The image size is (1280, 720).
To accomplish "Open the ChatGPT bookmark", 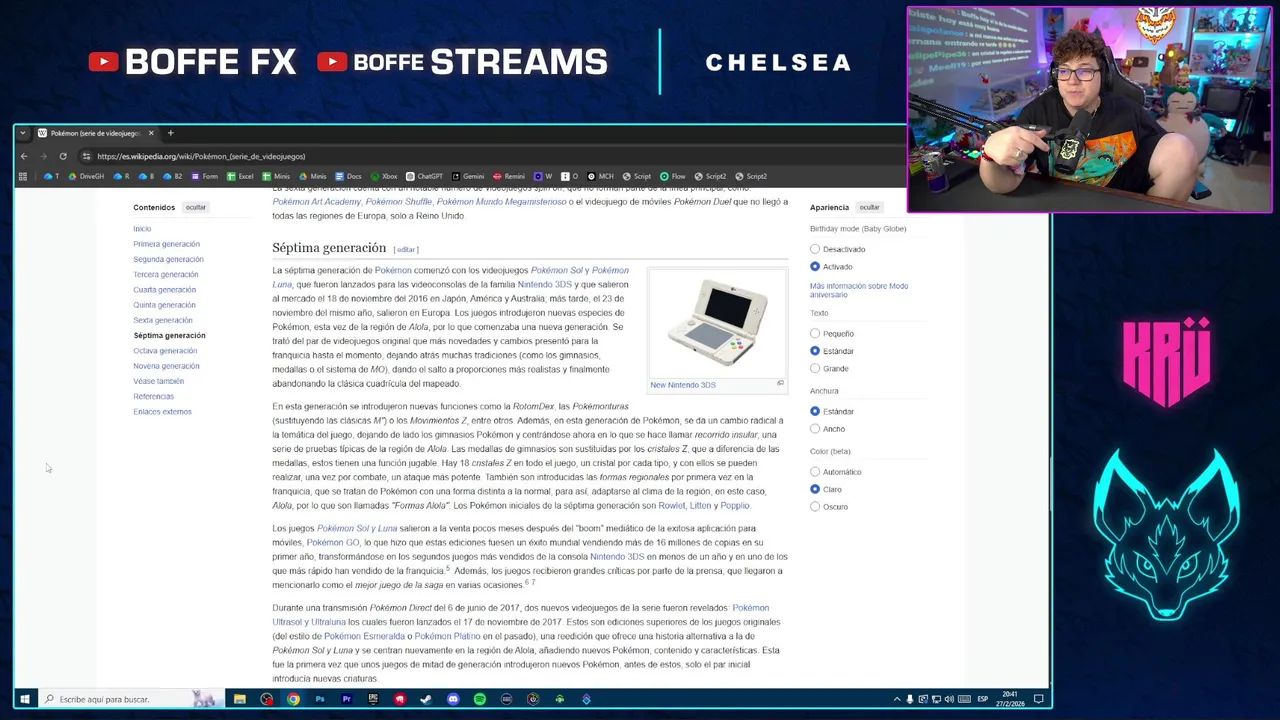I will click(x=424, y=176).
